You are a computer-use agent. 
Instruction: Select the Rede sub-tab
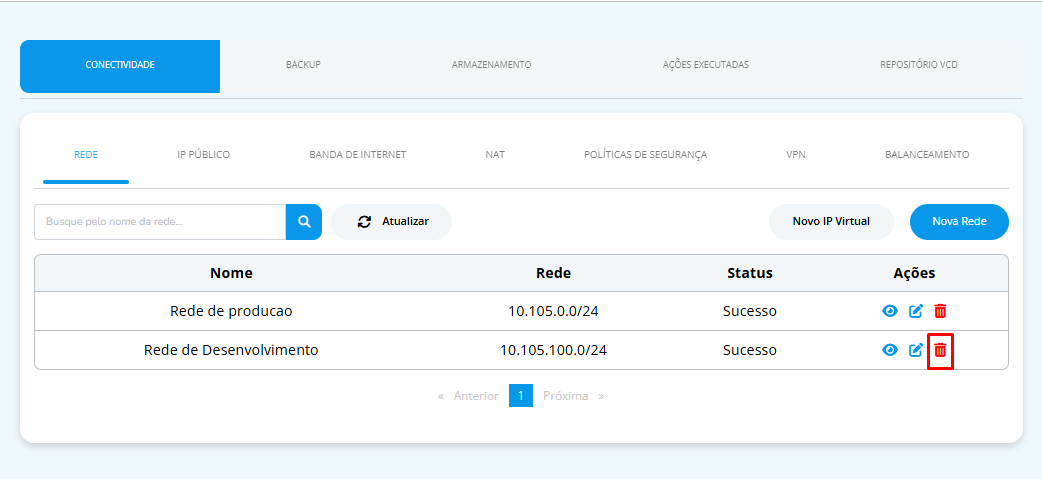pyautogui.click(x=86, y=155)
